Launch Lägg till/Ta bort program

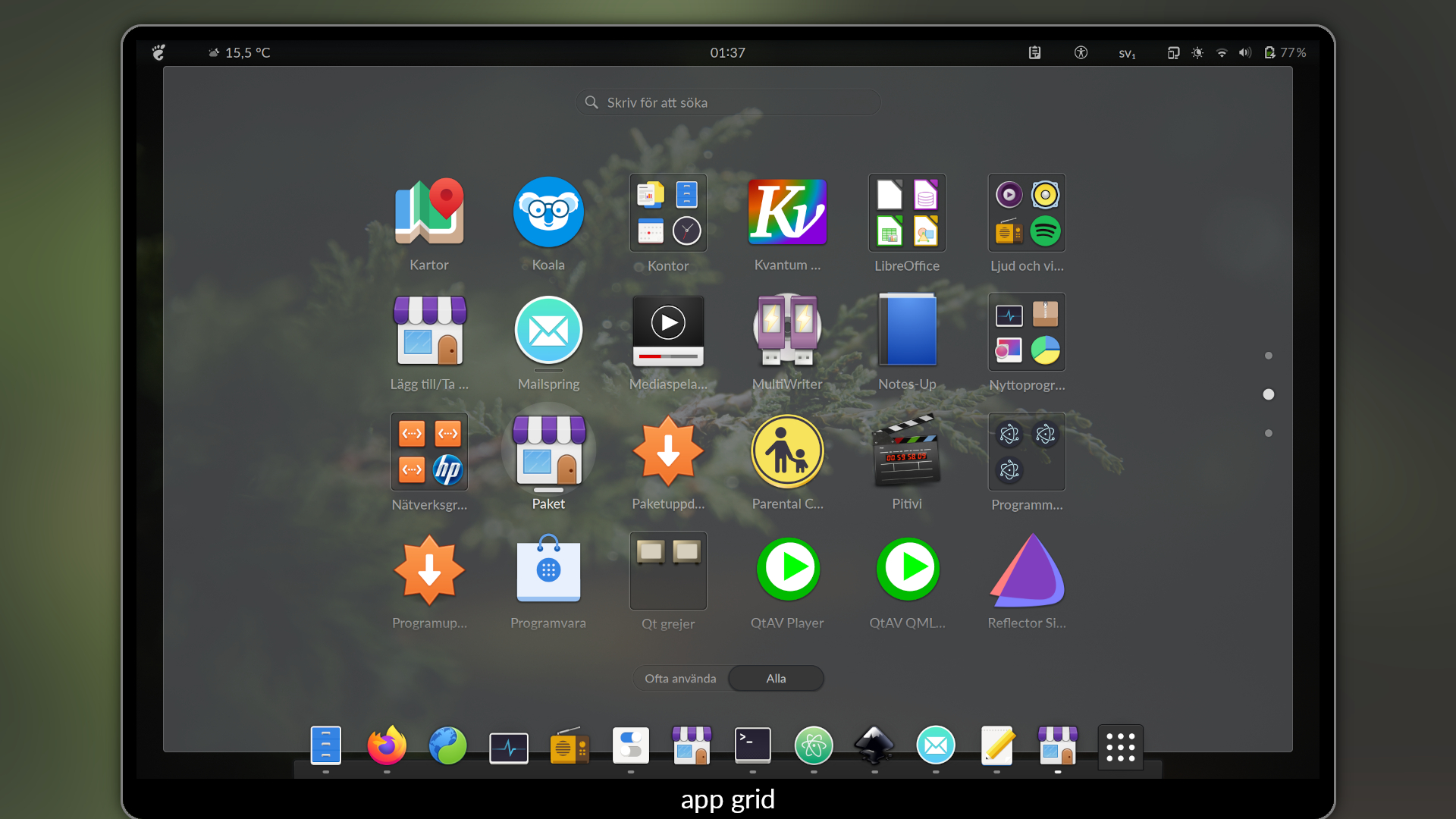coord(429,331)
